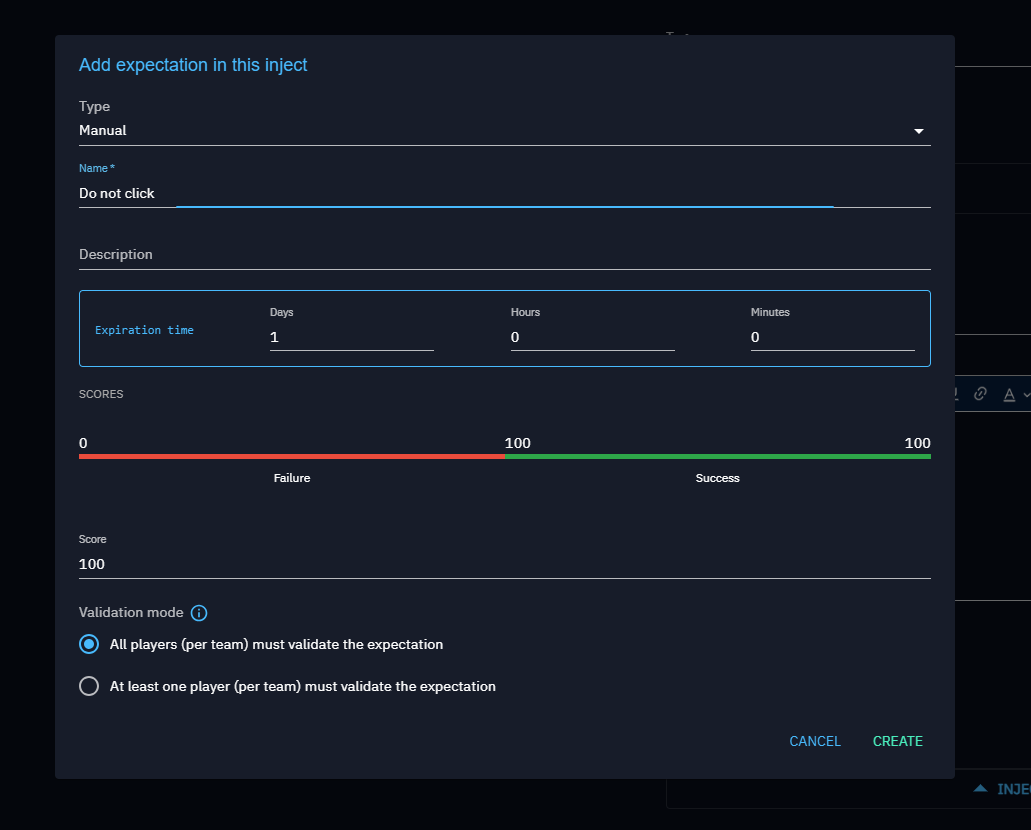The image size is (1031, 830).
Task: Click the Description field
Action: (400, 258)
